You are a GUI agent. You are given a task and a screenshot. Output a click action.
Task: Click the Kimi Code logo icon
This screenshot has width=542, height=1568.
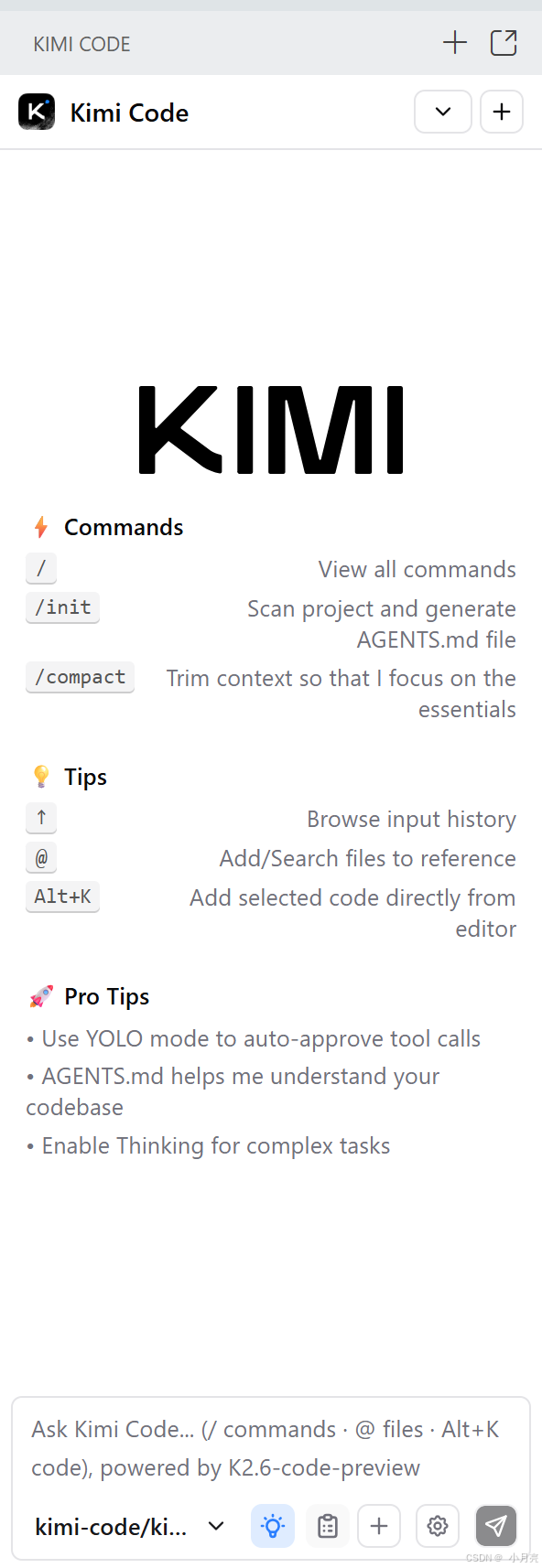(x=37, y=113)
